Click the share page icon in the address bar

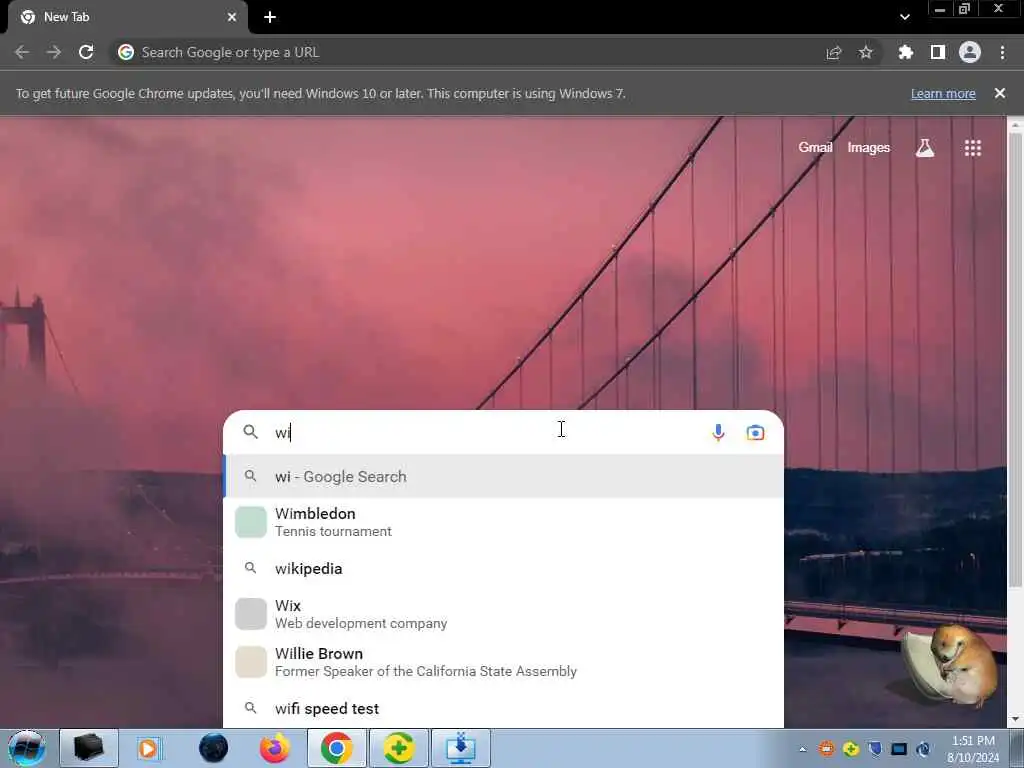click(x=833, y=52)
